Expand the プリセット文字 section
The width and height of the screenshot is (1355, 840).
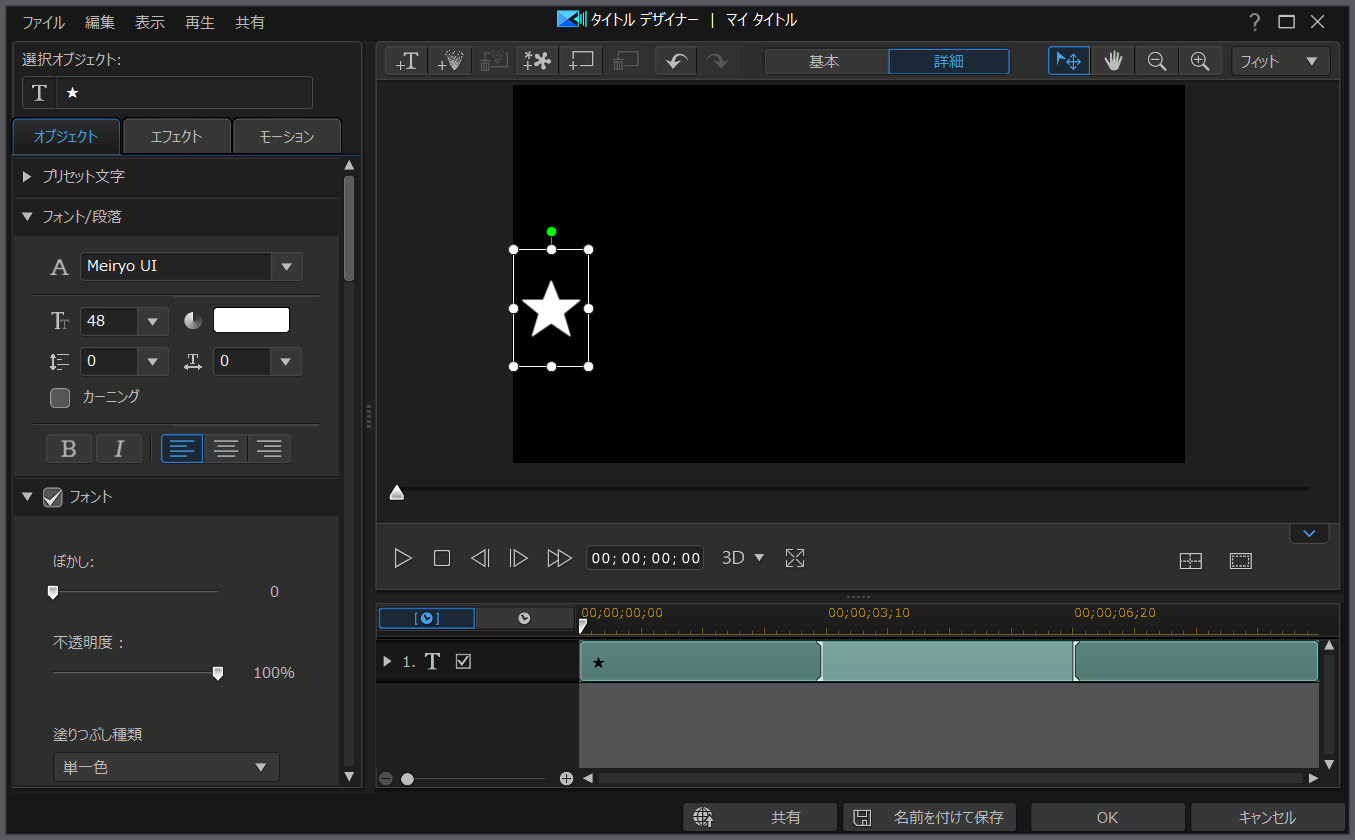coord(28,176)
